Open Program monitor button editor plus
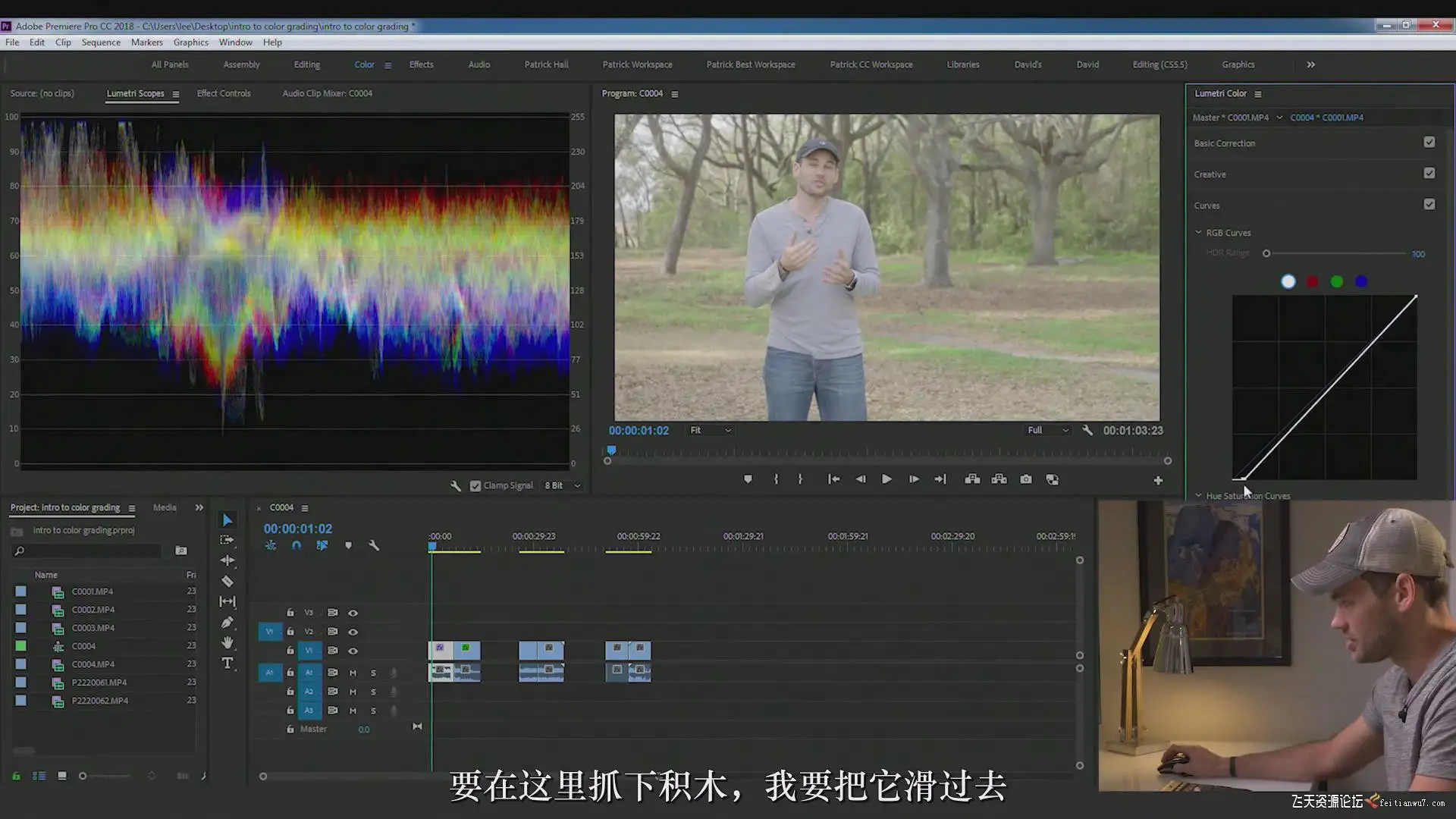 tap(1158, 480)
